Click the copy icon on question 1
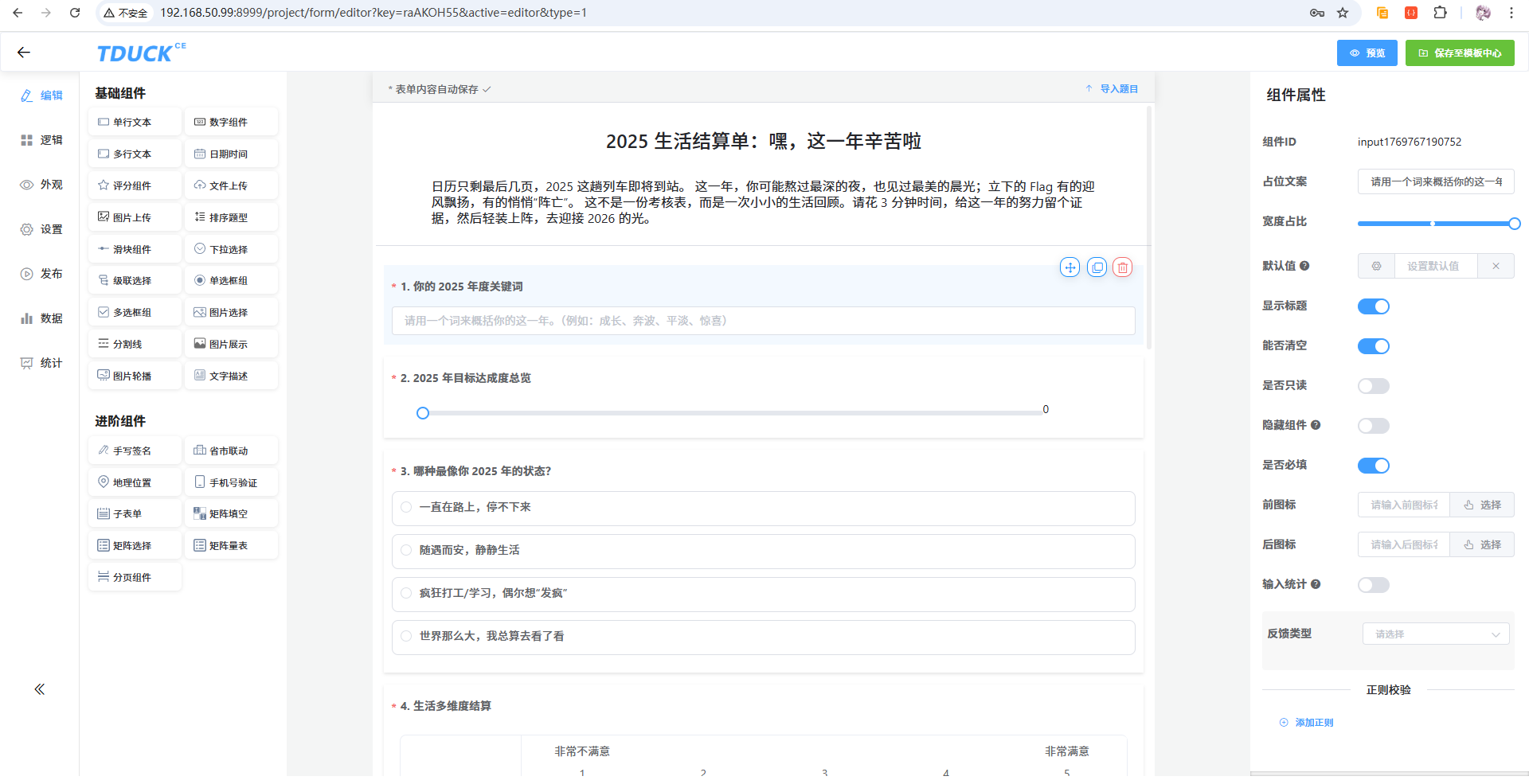 (1097, 267)
